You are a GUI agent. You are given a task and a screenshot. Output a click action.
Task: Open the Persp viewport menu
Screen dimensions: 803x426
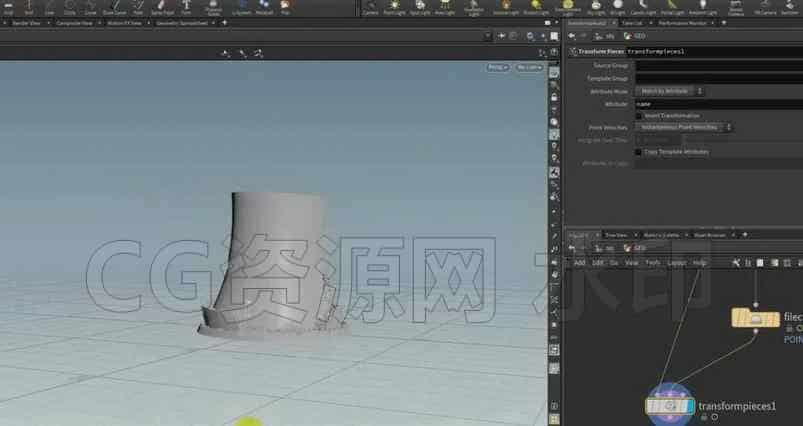[498, 68]
